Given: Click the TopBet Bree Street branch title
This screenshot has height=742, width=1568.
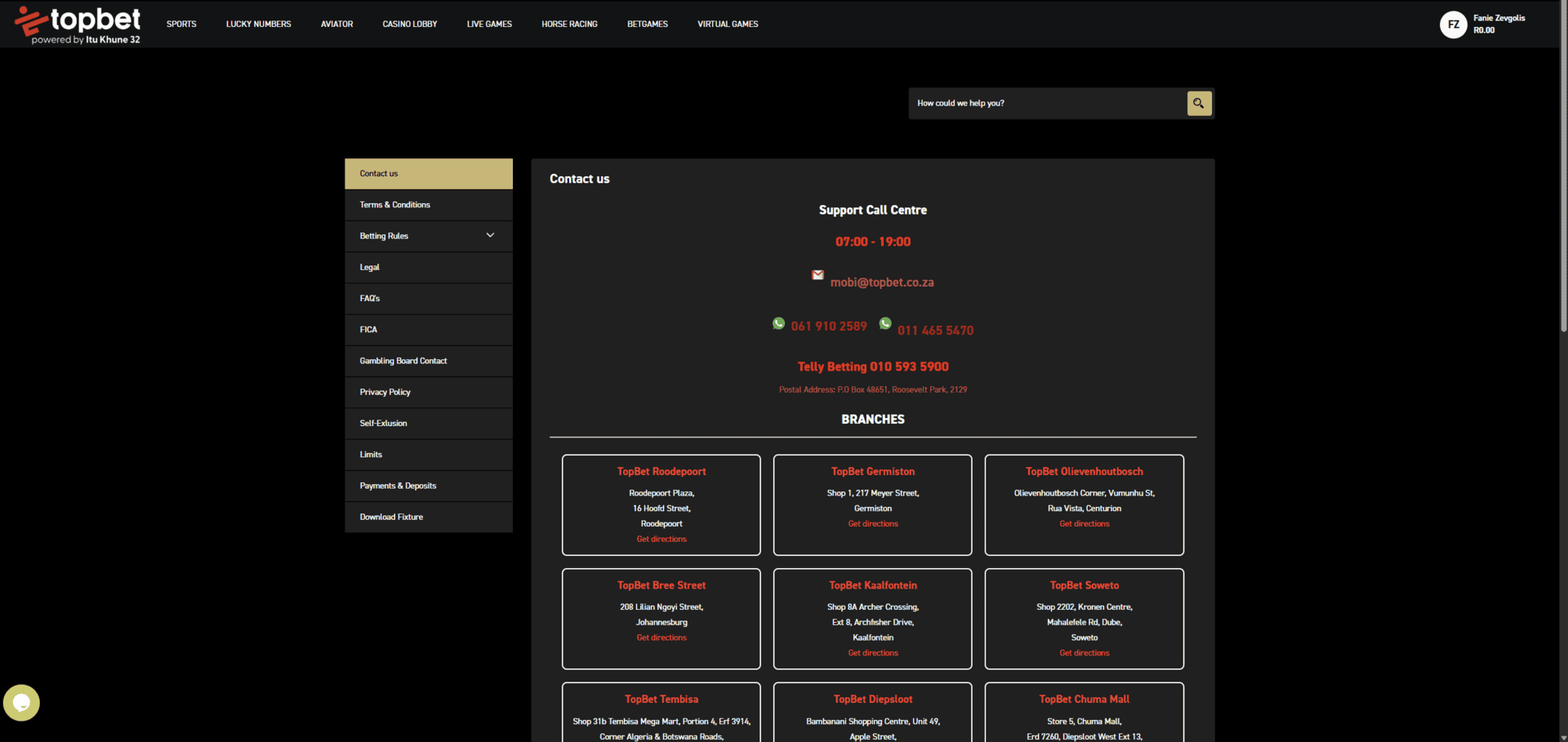Looking at the screenshot, I should [x=661, y=585].
